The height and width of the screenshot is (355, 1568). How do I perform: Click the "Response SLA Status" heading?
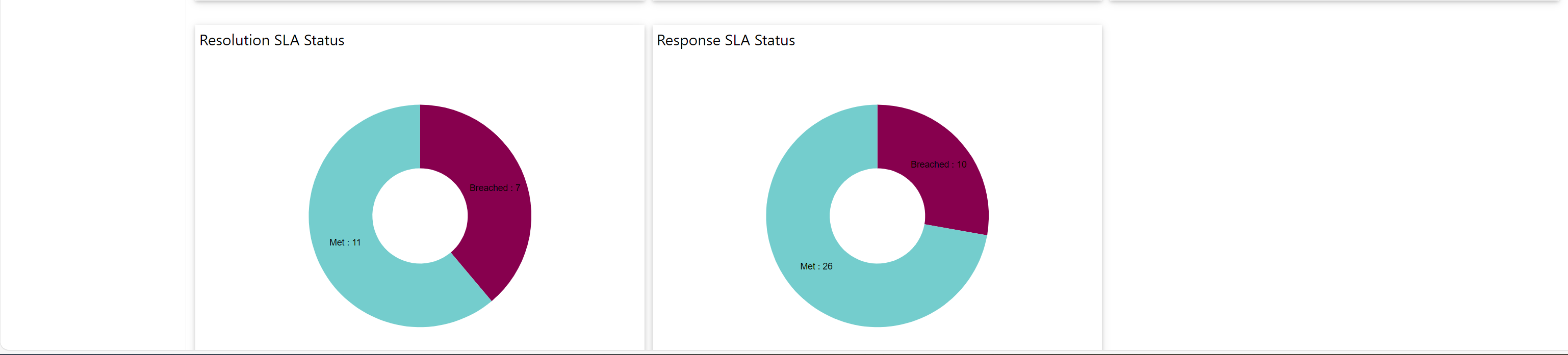tap(726, 40)
